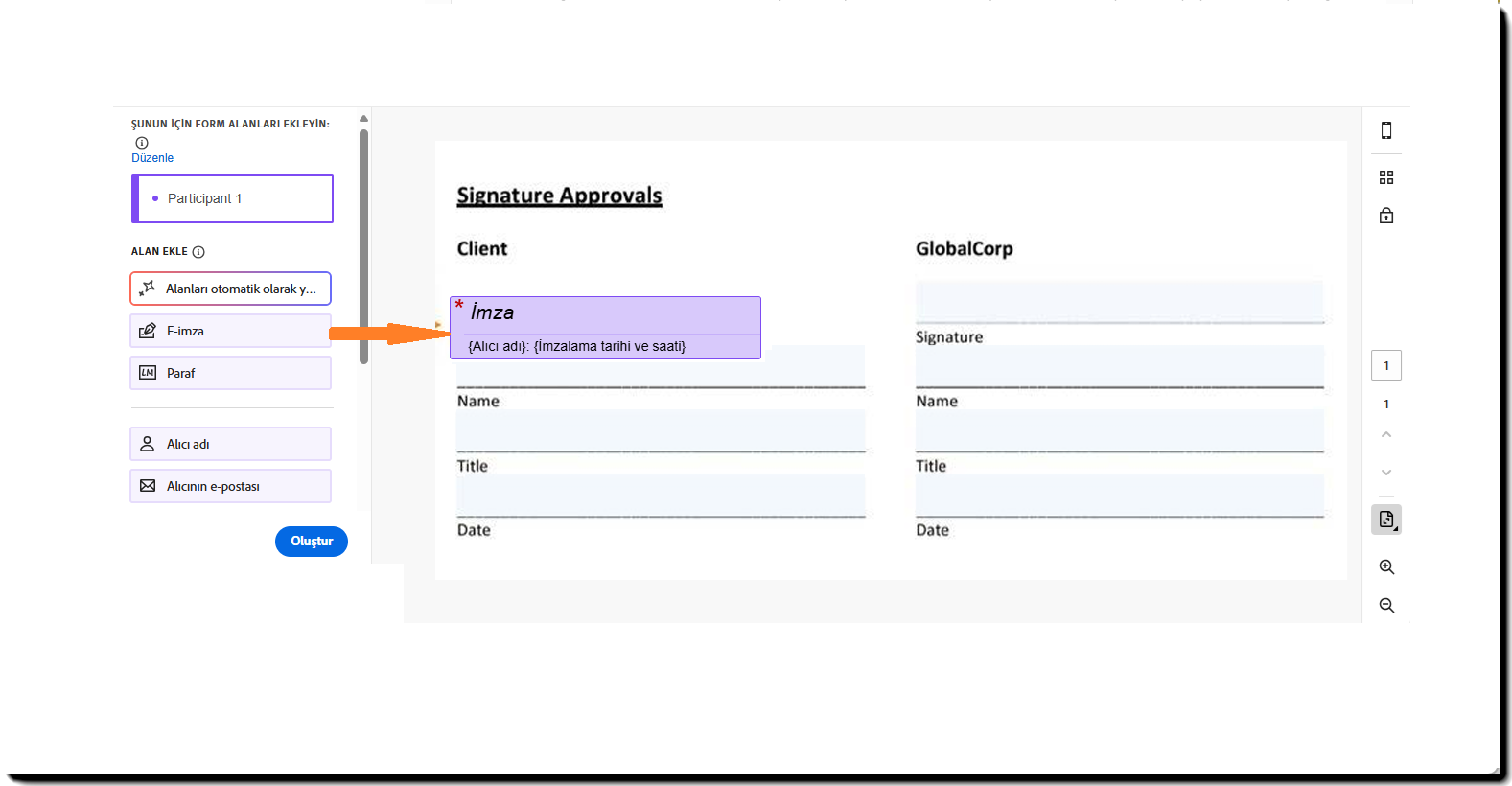Image resolution: width=1512 pixels, height=786 pixels.
Task: Click the Düzenle link
Action: [x=152, y=158]
